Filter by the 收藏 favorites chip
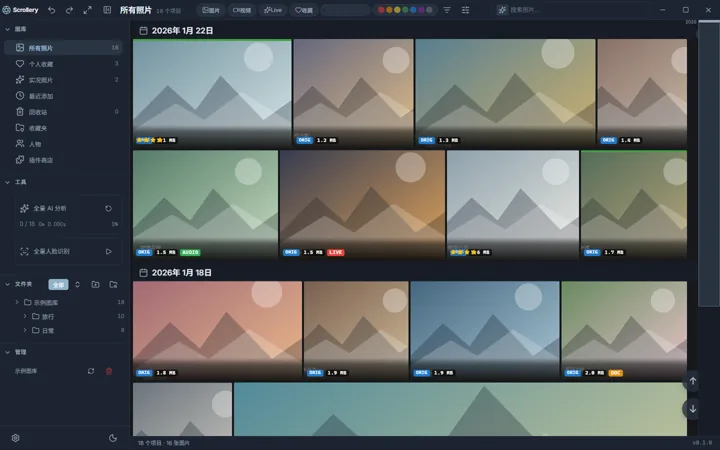Screen dimensions: 720x450 (304, 10)
